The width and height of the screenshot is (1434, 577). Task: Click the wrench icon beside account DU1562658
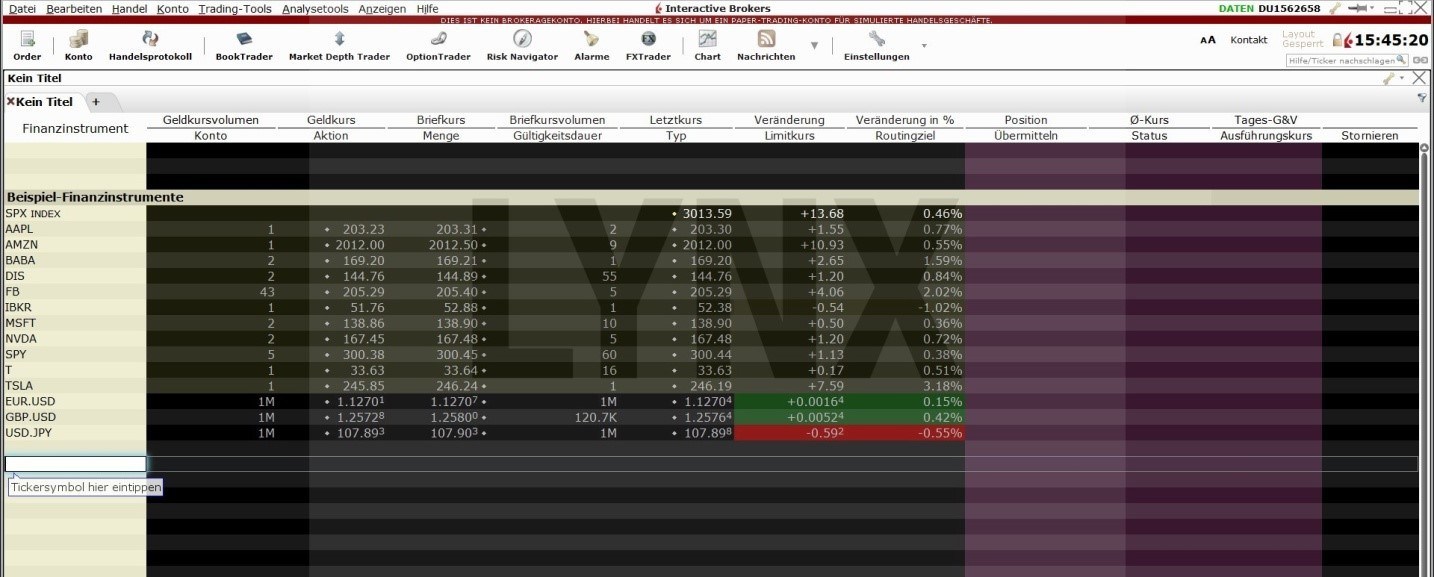coord(1335,8)
